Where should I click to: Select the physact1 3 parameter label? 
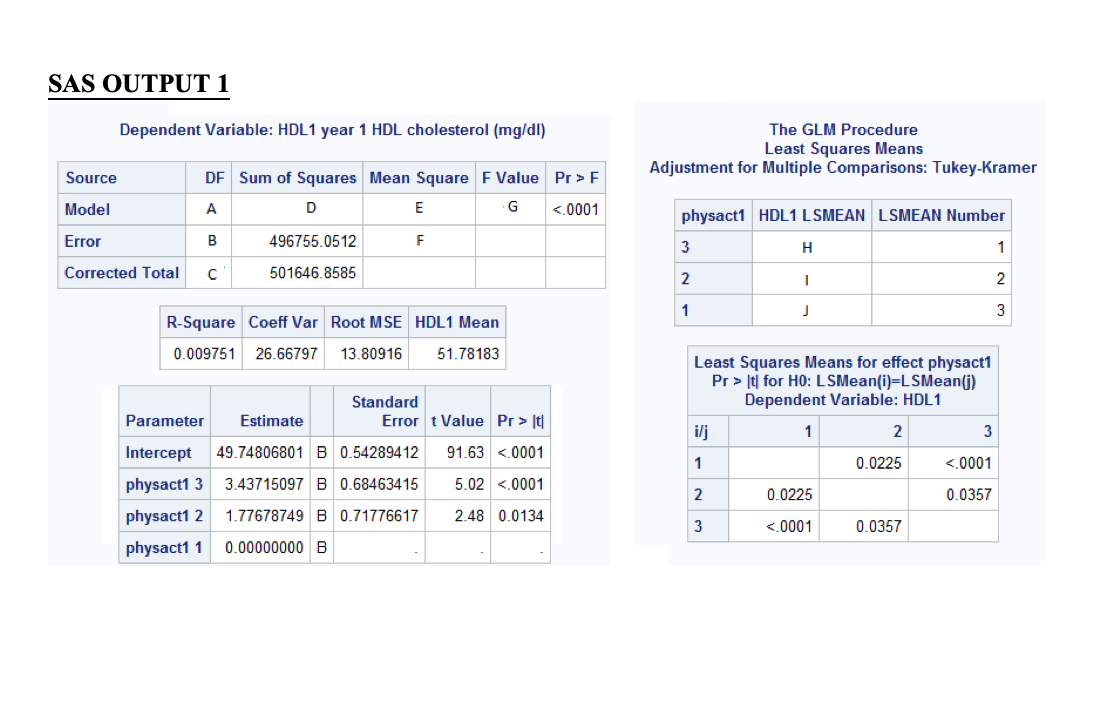(164, 485)
